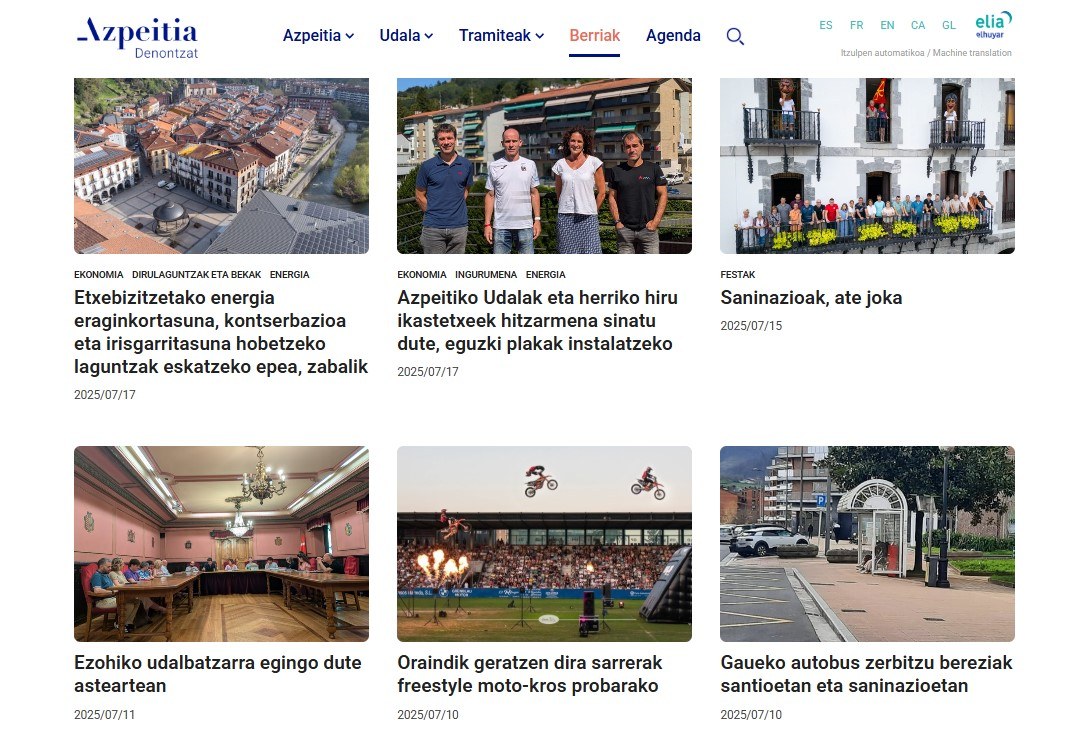Select the Berriak menu item
Screen dimensions: 1079x732
point(594,35)
